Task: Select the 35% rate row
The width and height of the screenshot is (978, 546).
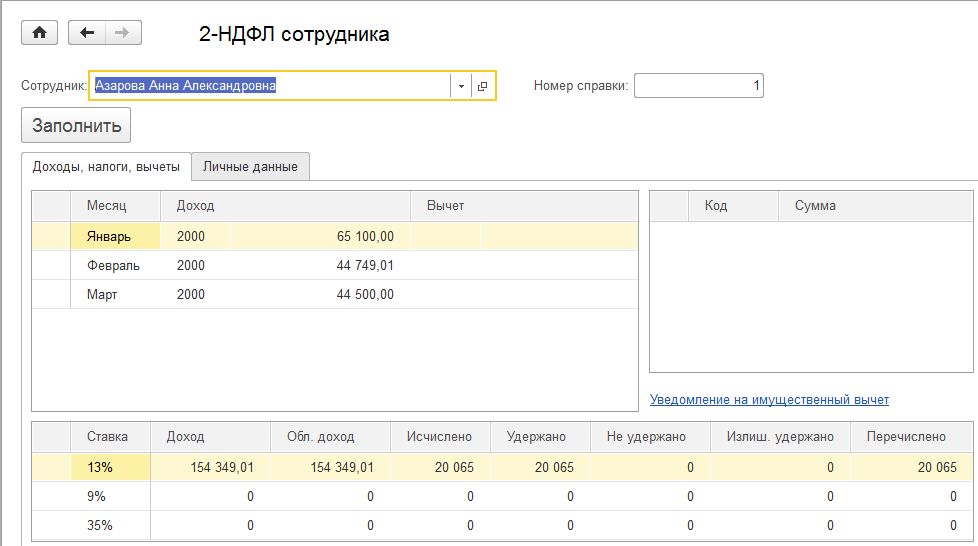Action: [100, 525]
